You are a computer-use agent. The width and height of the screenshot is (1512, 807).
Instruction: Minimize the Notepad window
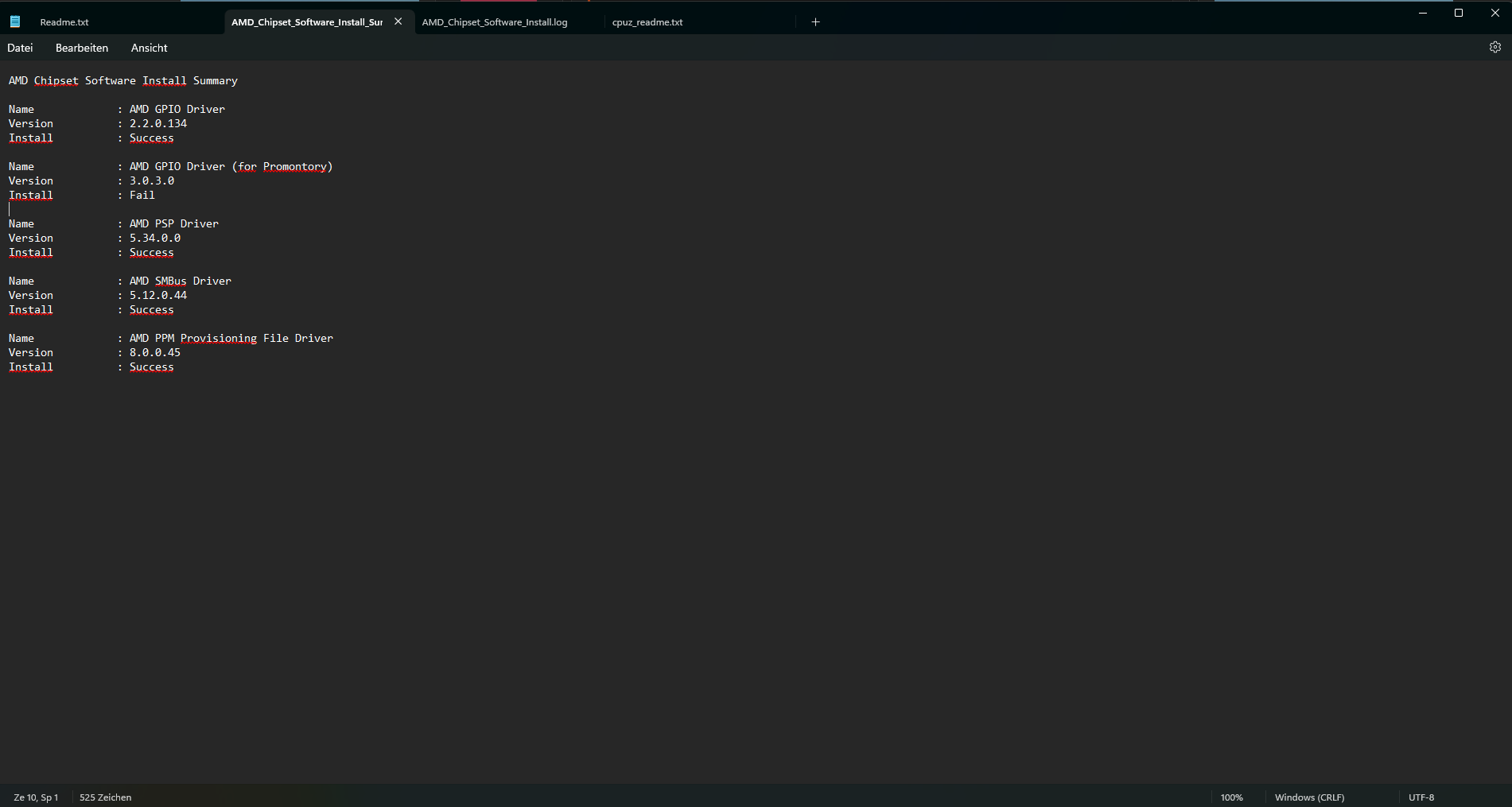tap(1423, 13)
